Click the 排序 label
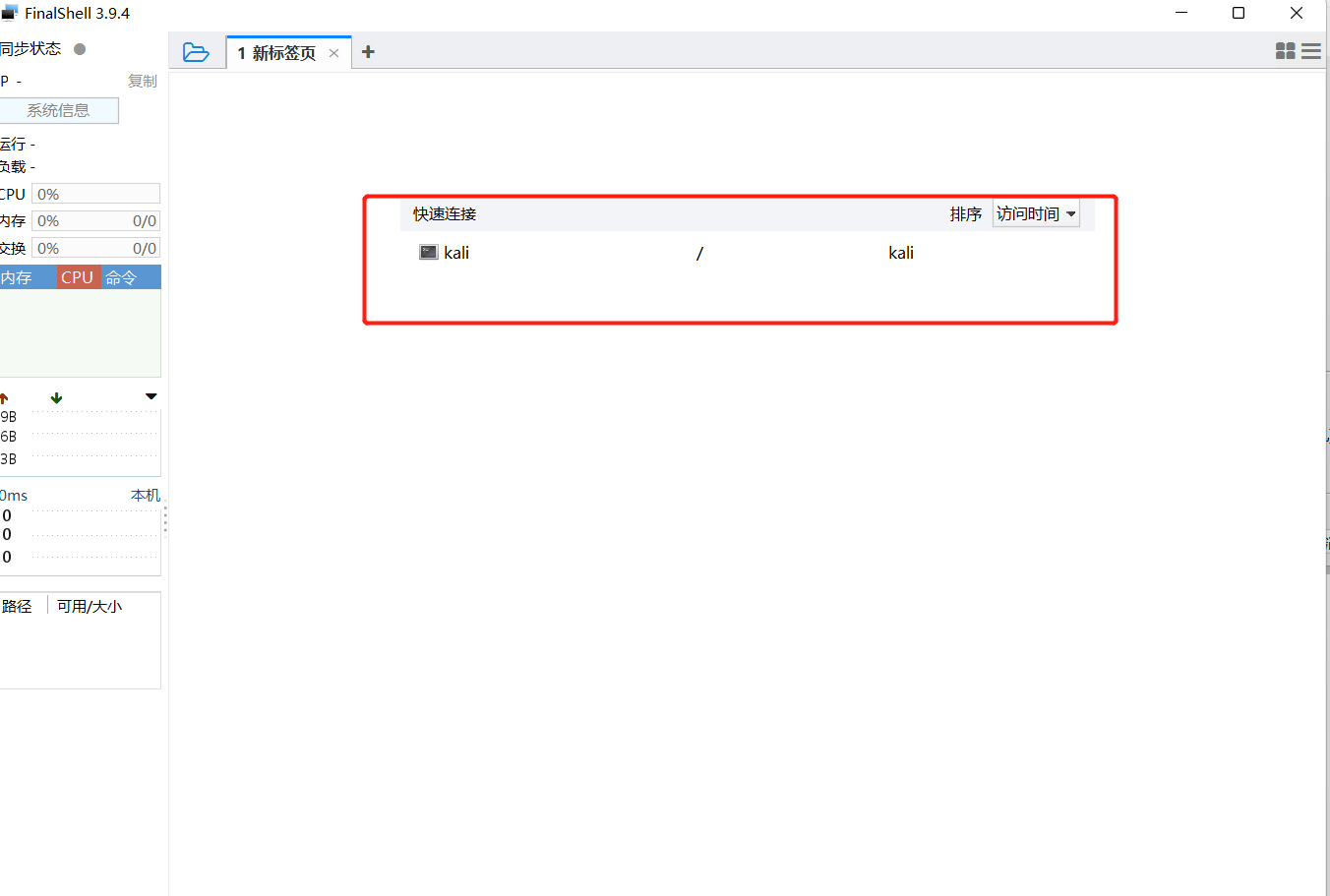The image size is (1330, 896). click(x=966, y=213)
